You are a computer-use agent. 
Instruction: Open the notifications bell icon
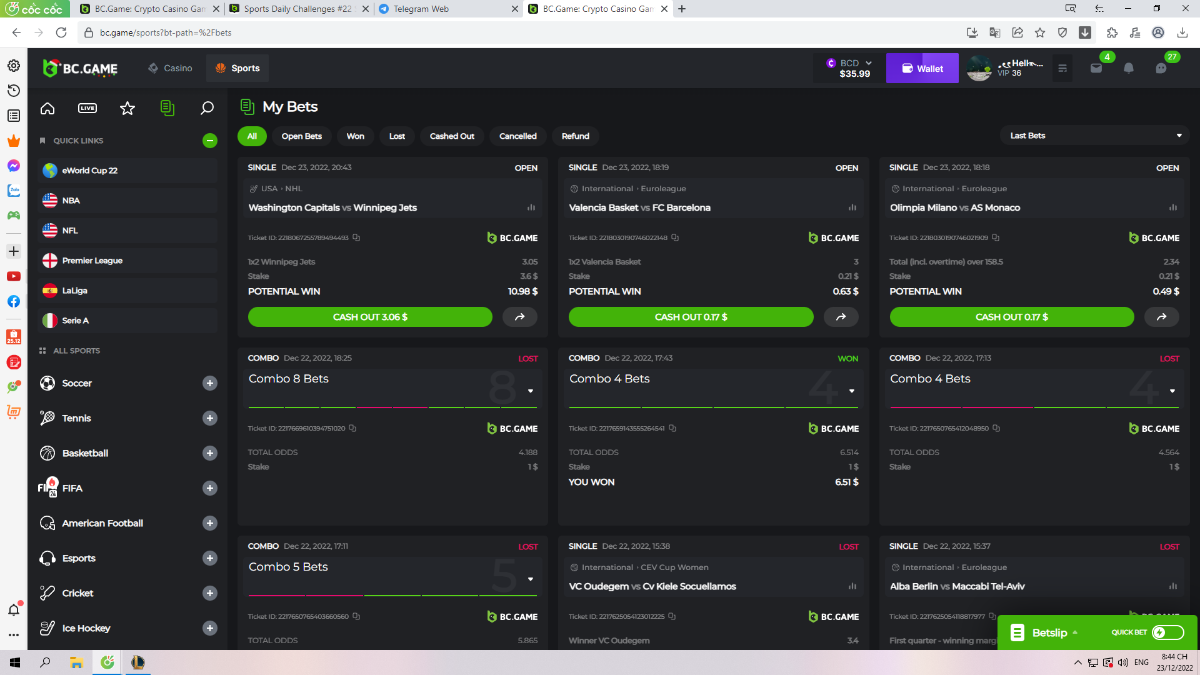click(x=1128, y=69)
